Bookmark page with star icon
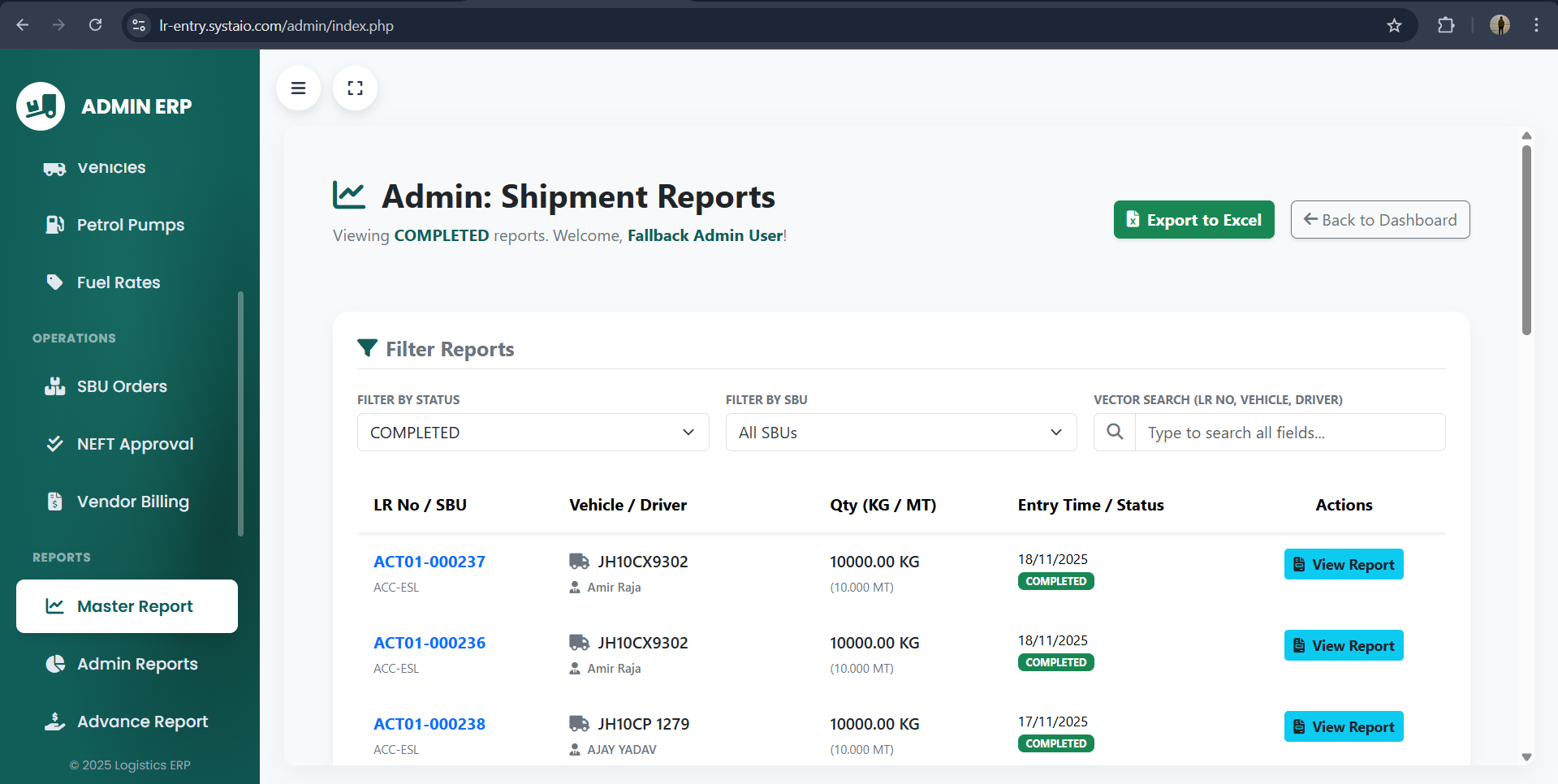 (x=1394, y=25)
